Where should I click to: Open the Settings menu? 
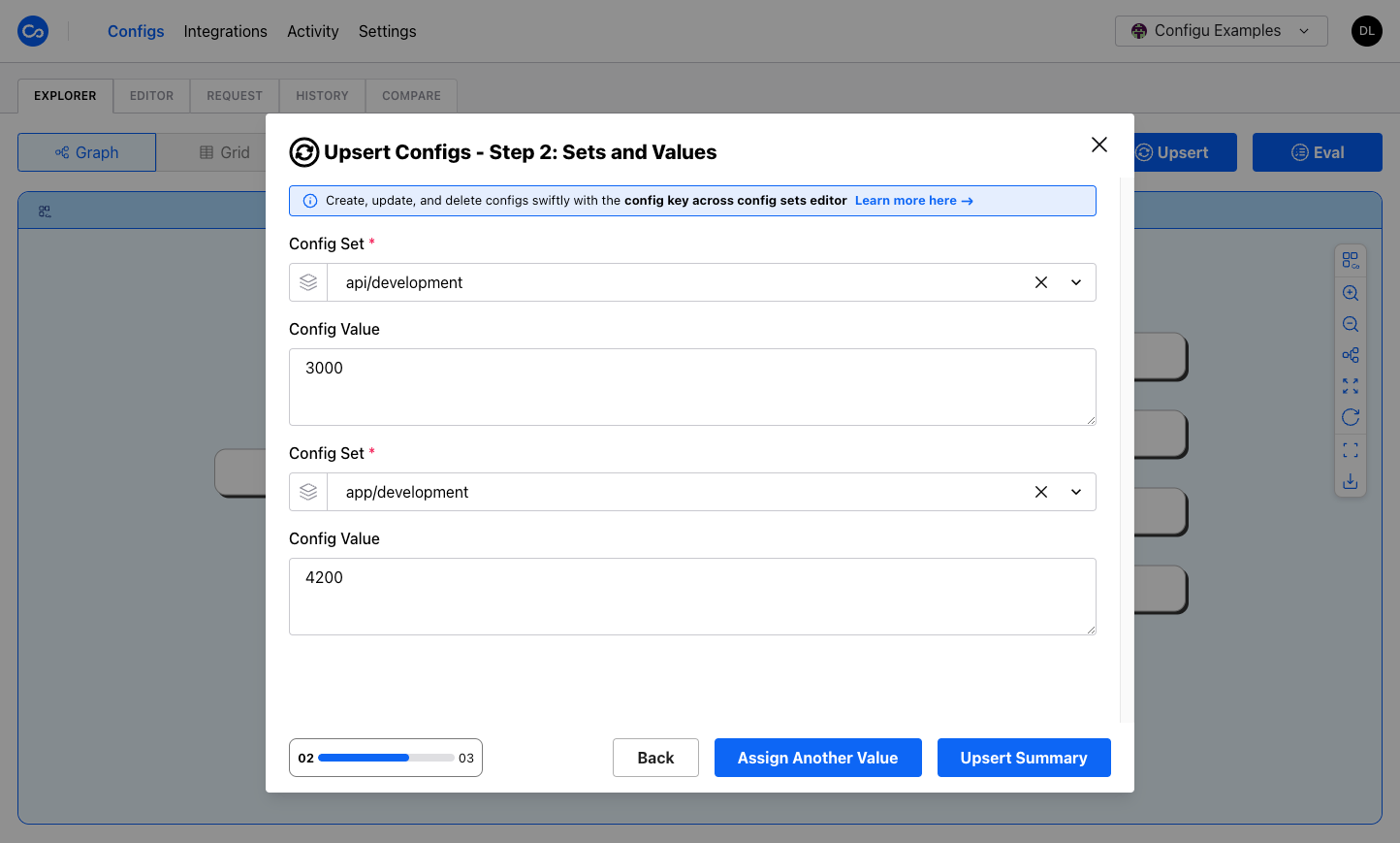coord(388,31)
